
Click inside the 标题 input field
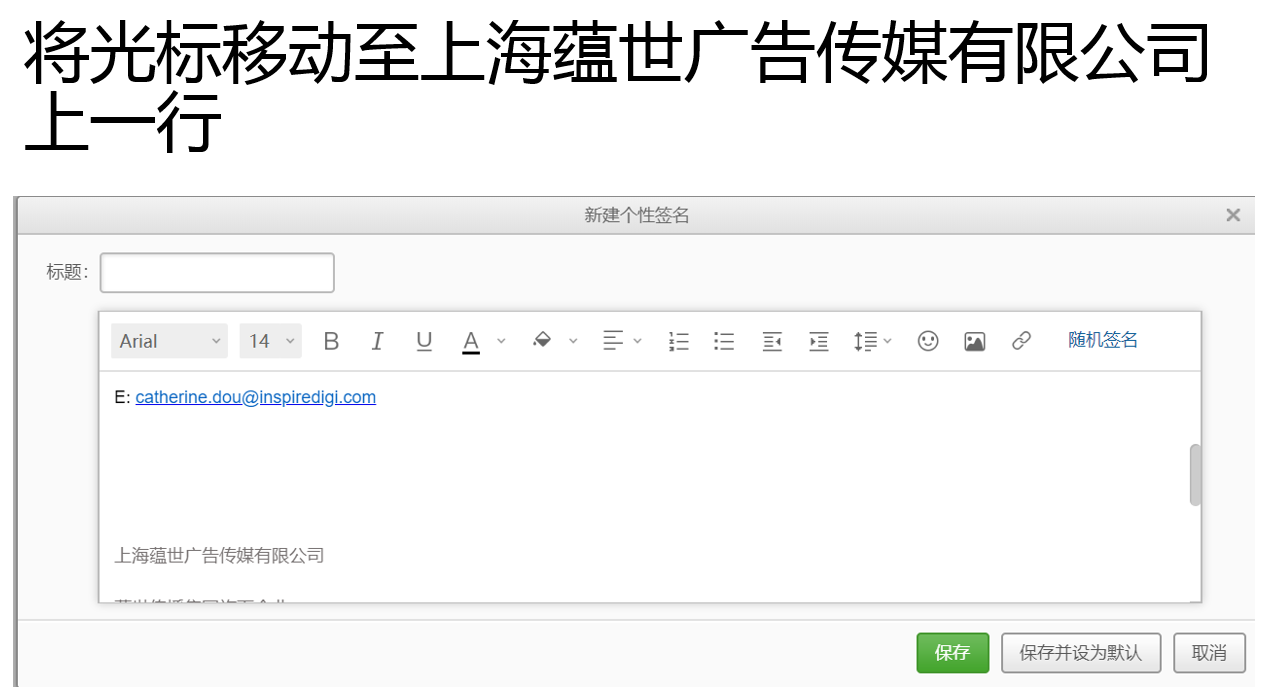pyautogui.click(x=217, y=273)
